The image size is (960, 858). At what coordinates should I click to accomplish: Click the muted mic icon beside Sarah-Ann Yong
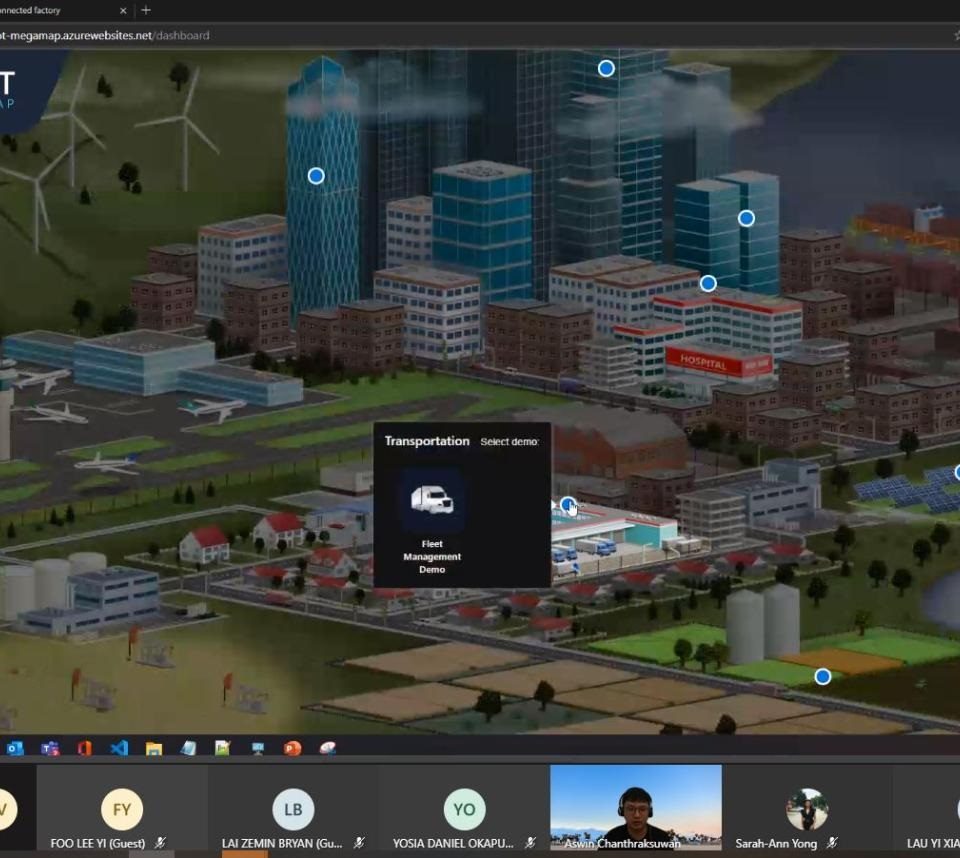click(832, 843)
